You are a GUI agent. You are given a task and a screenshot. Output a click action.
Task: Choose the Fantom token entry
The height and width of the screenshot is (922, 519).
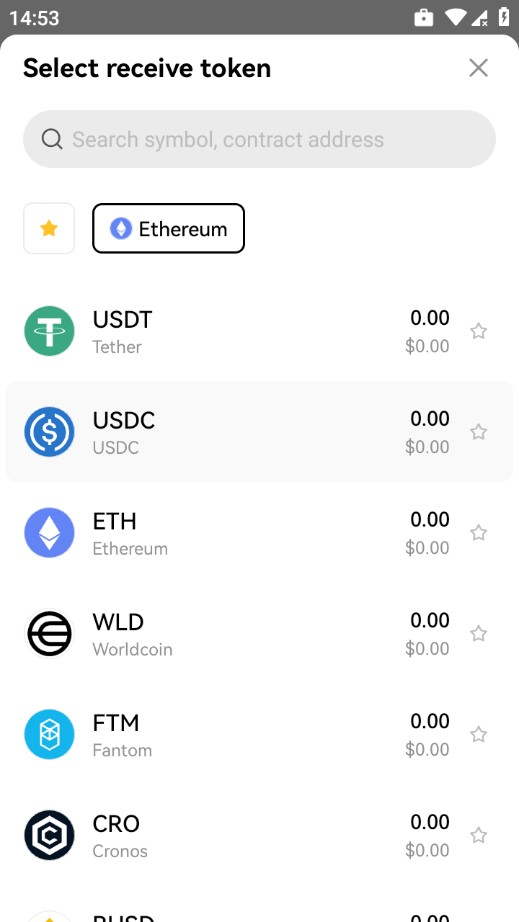tap(259, 734)
